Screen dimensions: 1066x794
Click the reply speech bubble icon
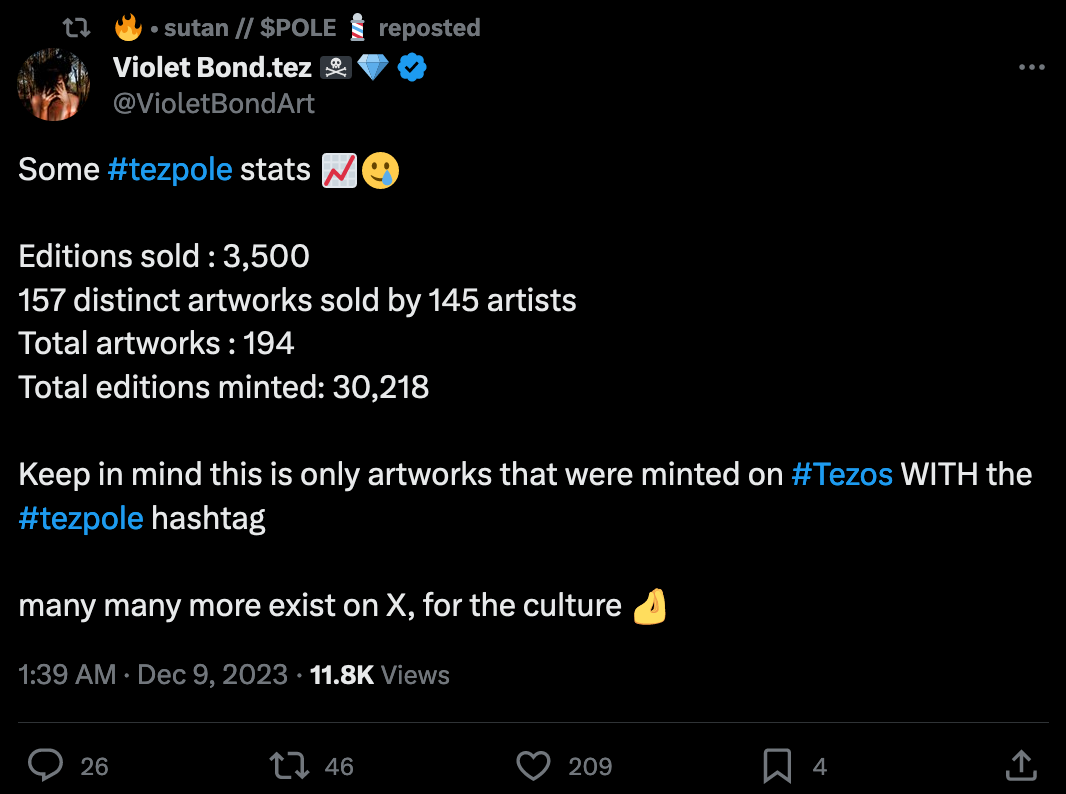tap(46, 766)
